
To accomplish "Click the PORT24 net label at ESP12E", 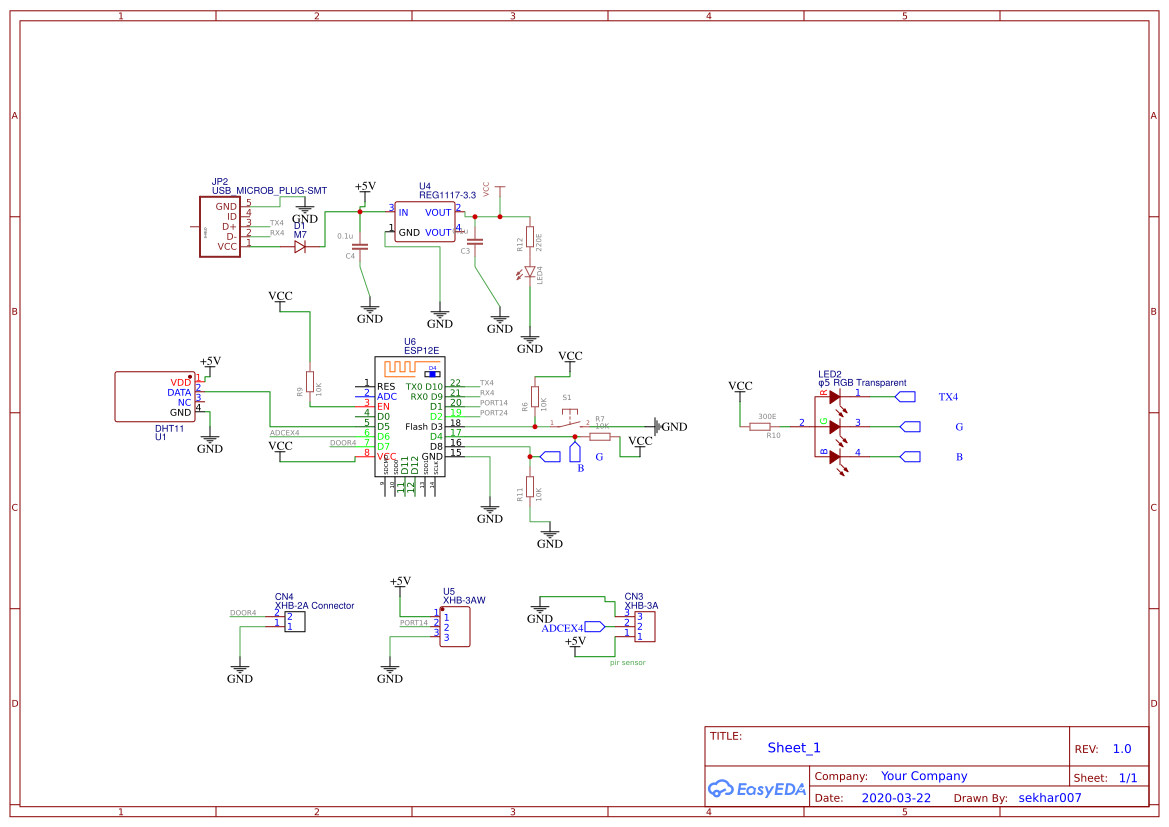I will point(494,412).
